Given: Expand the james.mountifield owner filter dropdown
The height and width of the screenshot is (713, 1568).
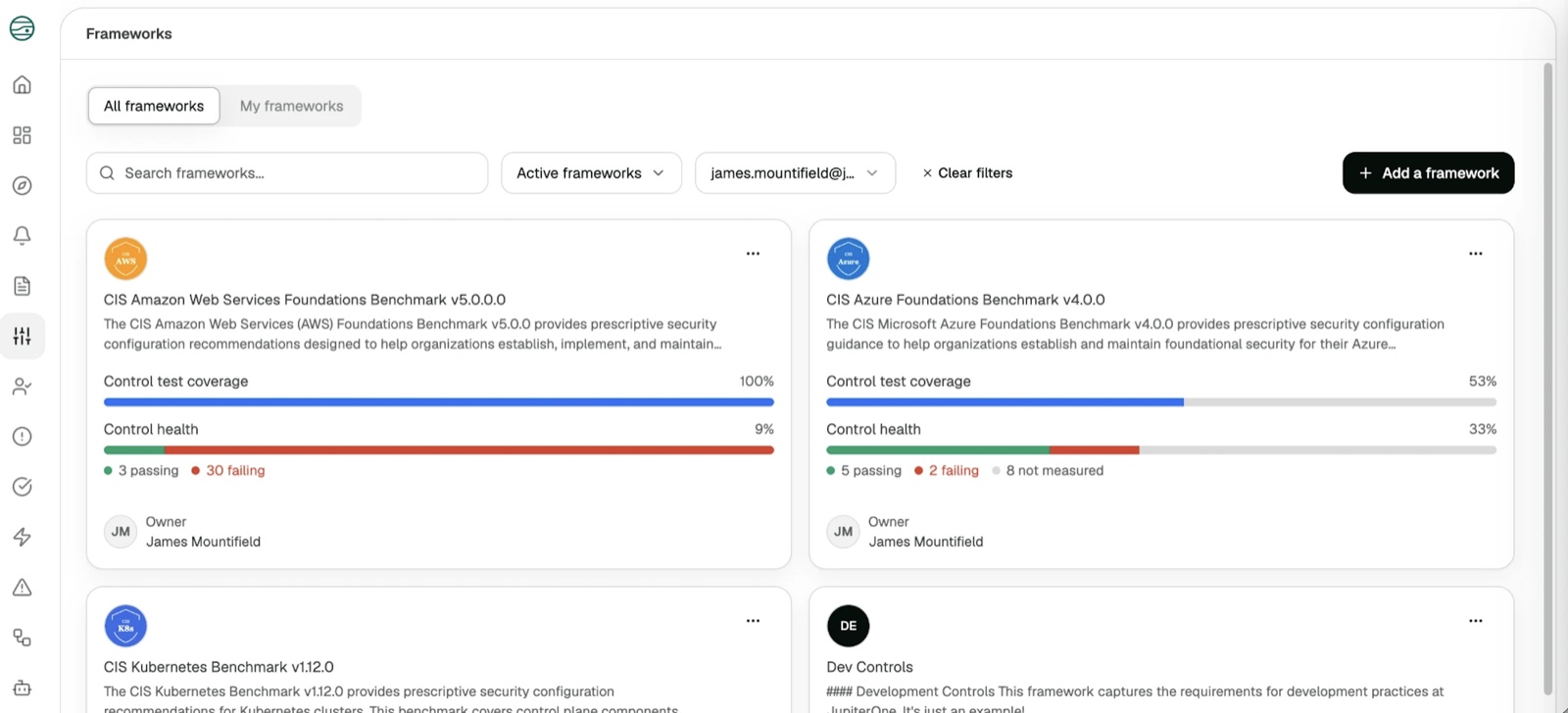Looking at the screenshot, I should coord(795,173).
